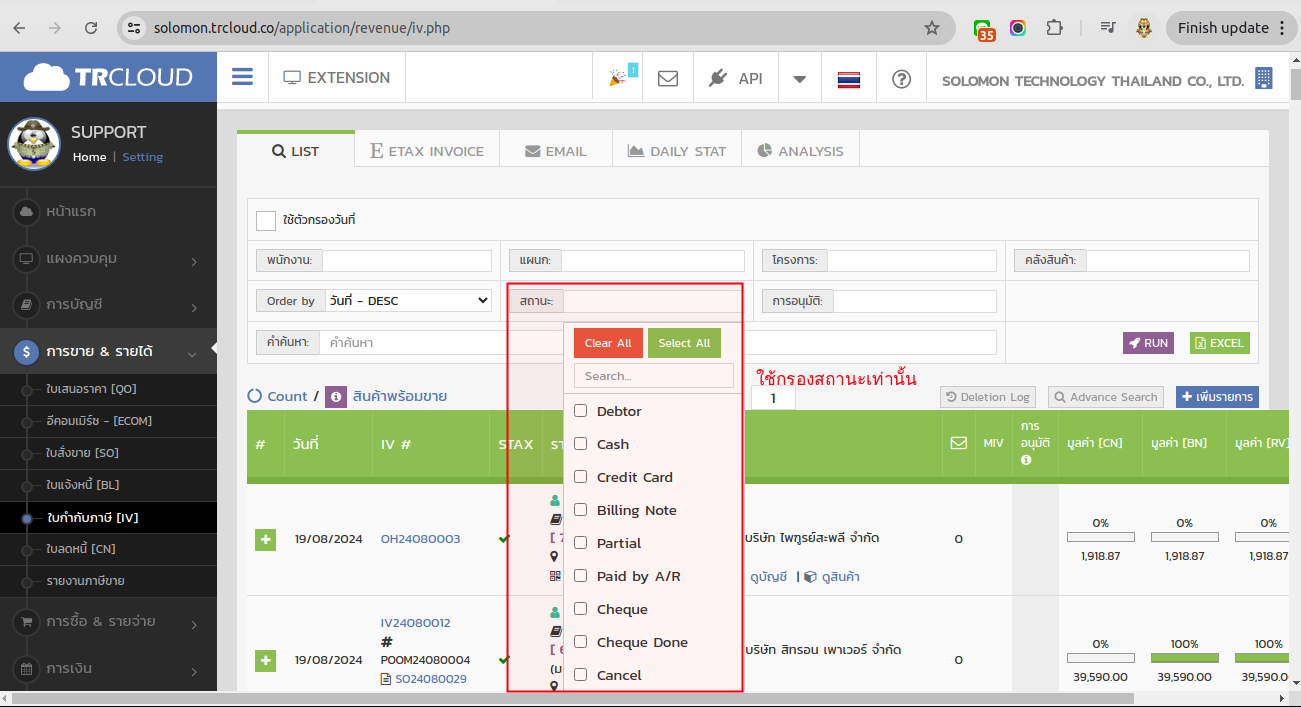This screenshot has height=707, width=1301.
Task: Tick the Cancel status checkbox
Action: [x=580, y=675]
